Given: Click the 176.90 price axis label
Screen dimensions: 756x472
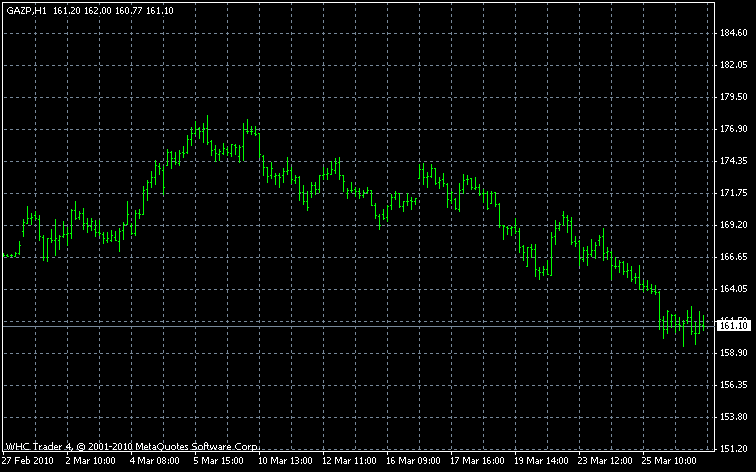Looking at the screenshot, I should [735, 129].
